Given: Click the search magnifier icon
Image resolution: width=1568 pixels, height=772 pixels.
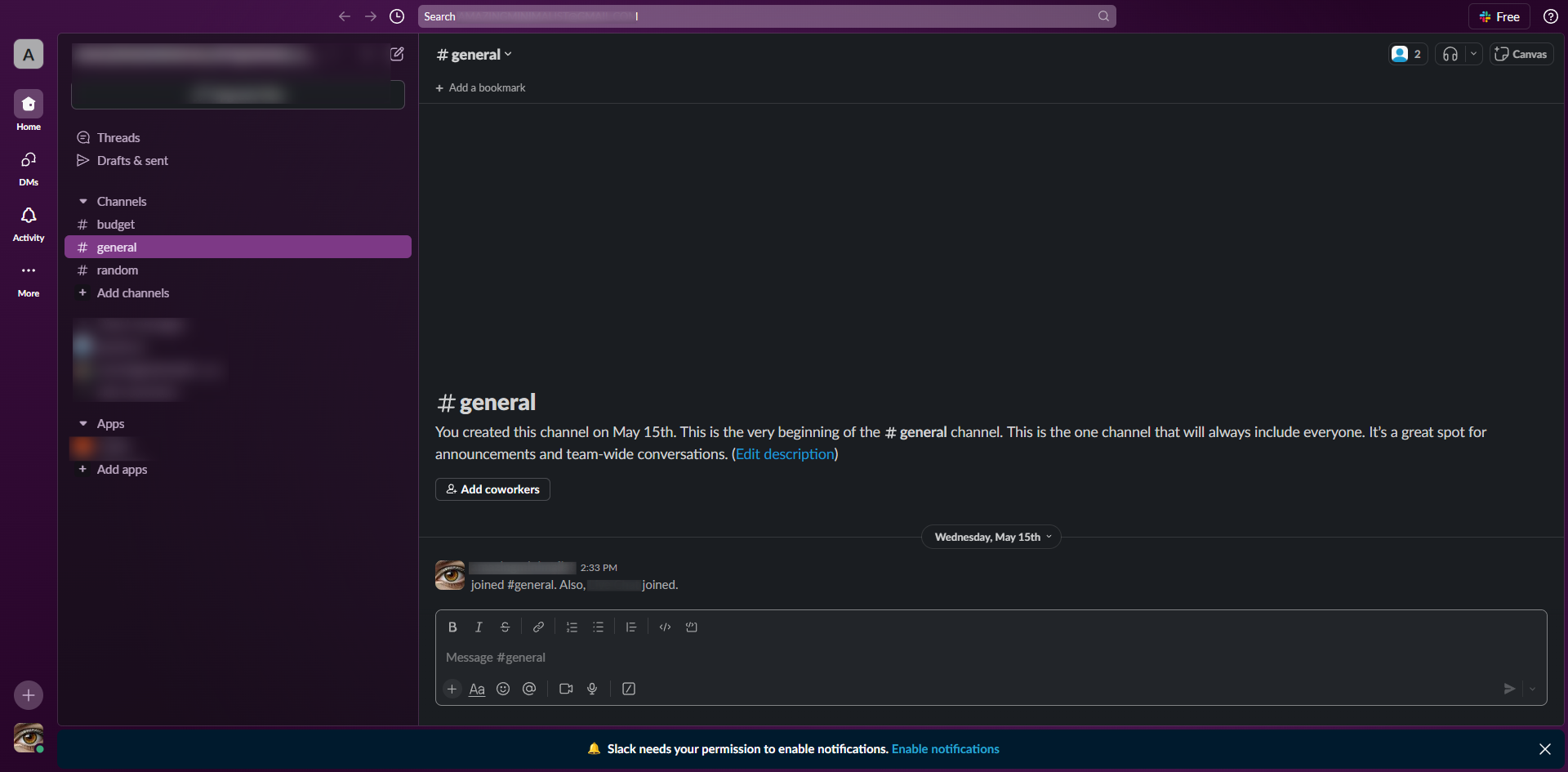Looking at the screenshot, I should [1103, 16].
